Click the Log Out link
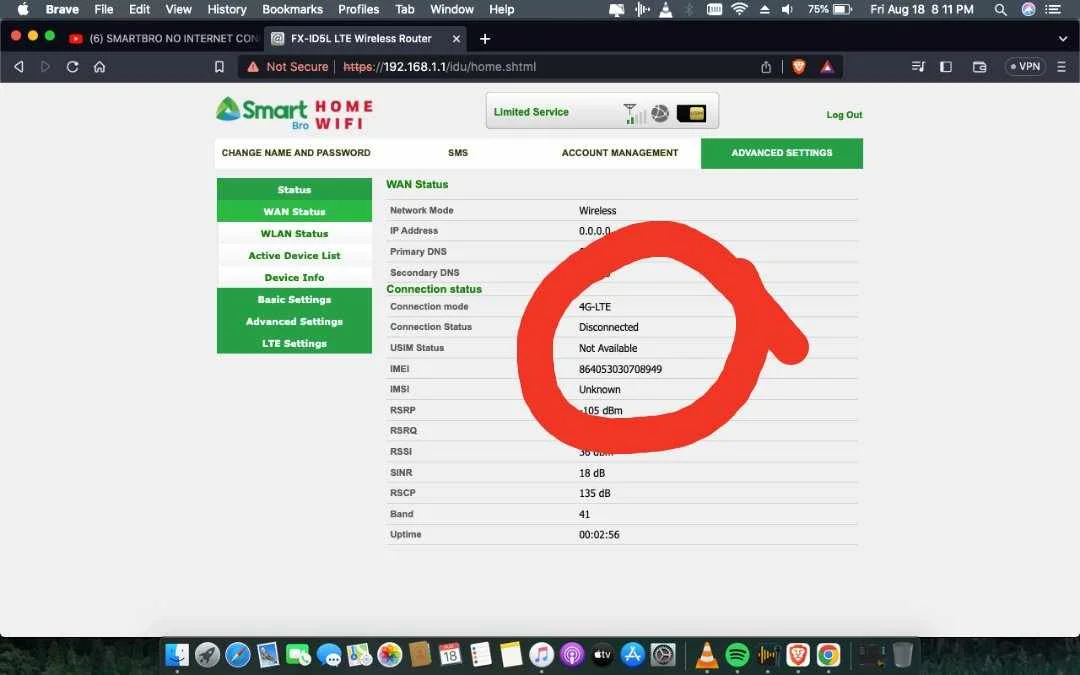Image resolution: width=1080 pixels, height=675 pixels. click(x=844, y=115)
